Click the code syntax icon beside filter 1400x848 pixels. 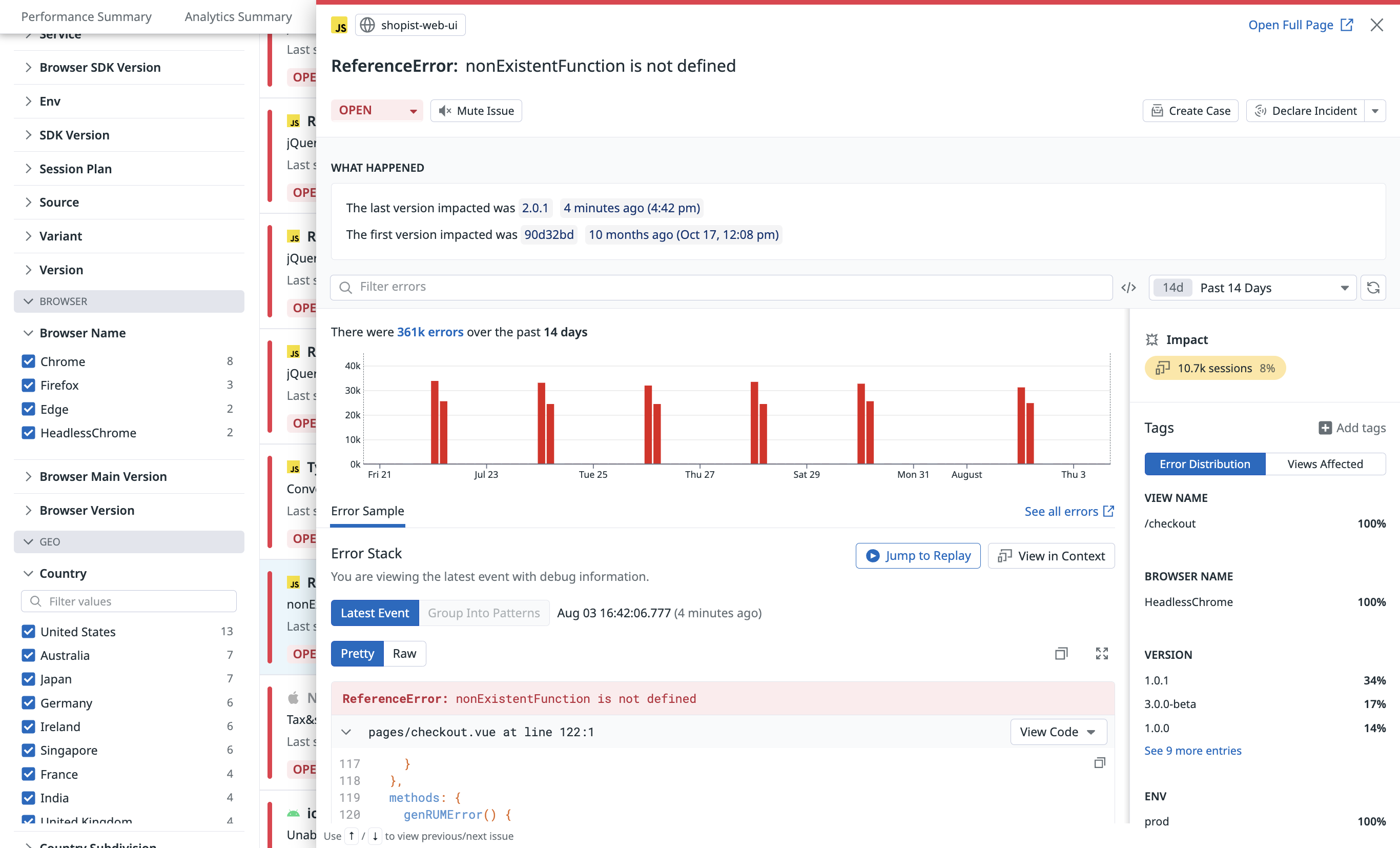pos(1128,288)
